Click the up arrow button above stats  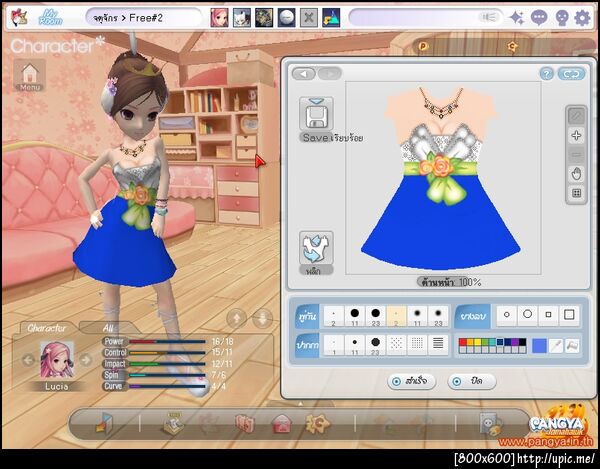(x=236, y=318)
